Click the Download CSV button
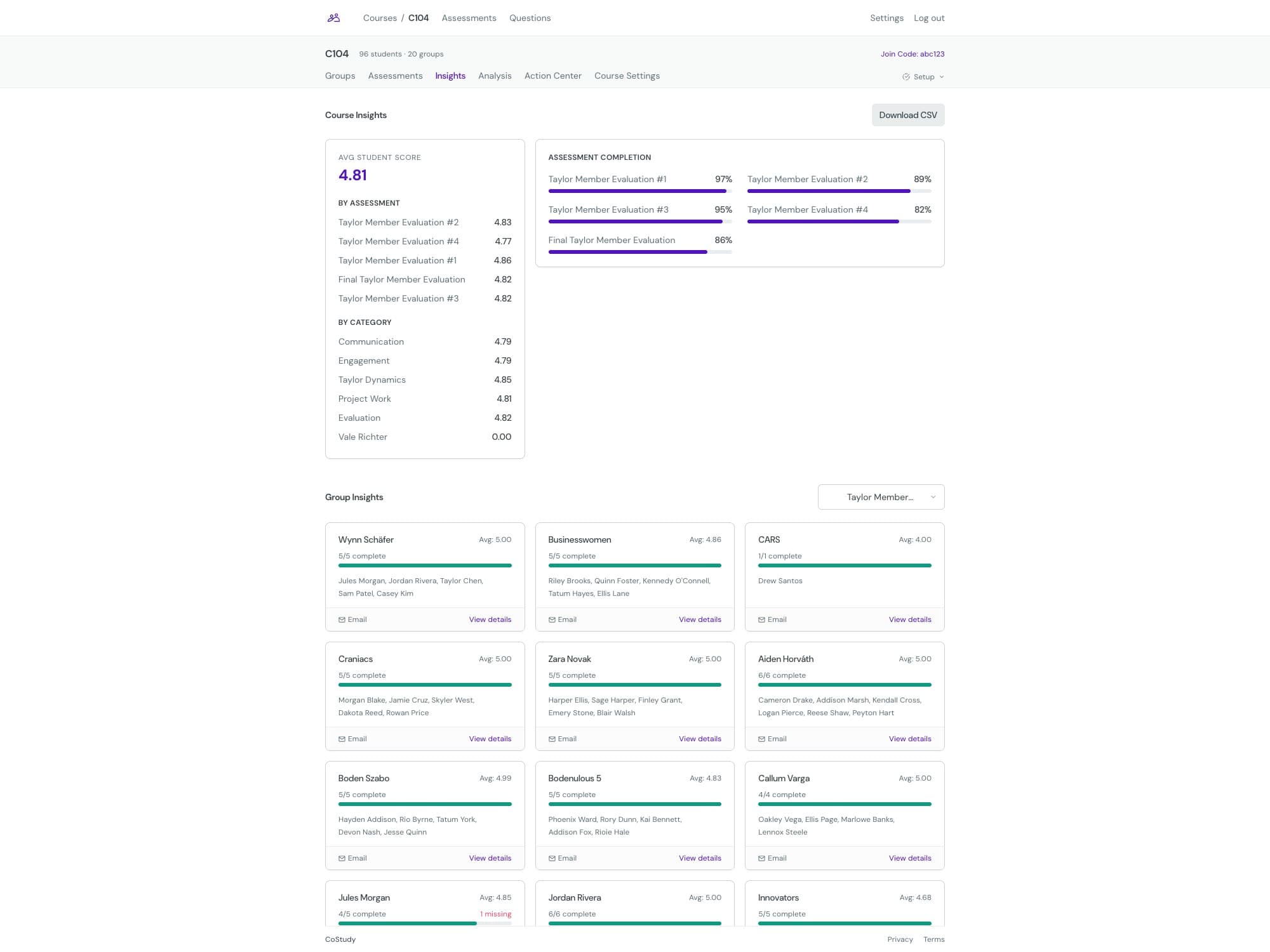 pyautogui.click(x=907, y=115)
